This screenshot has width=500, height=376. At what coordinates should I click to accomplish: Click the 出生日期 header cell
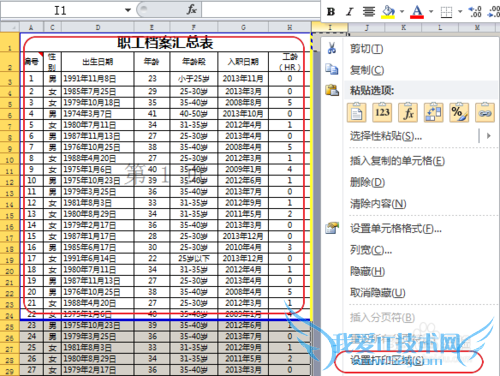(98, 62)
